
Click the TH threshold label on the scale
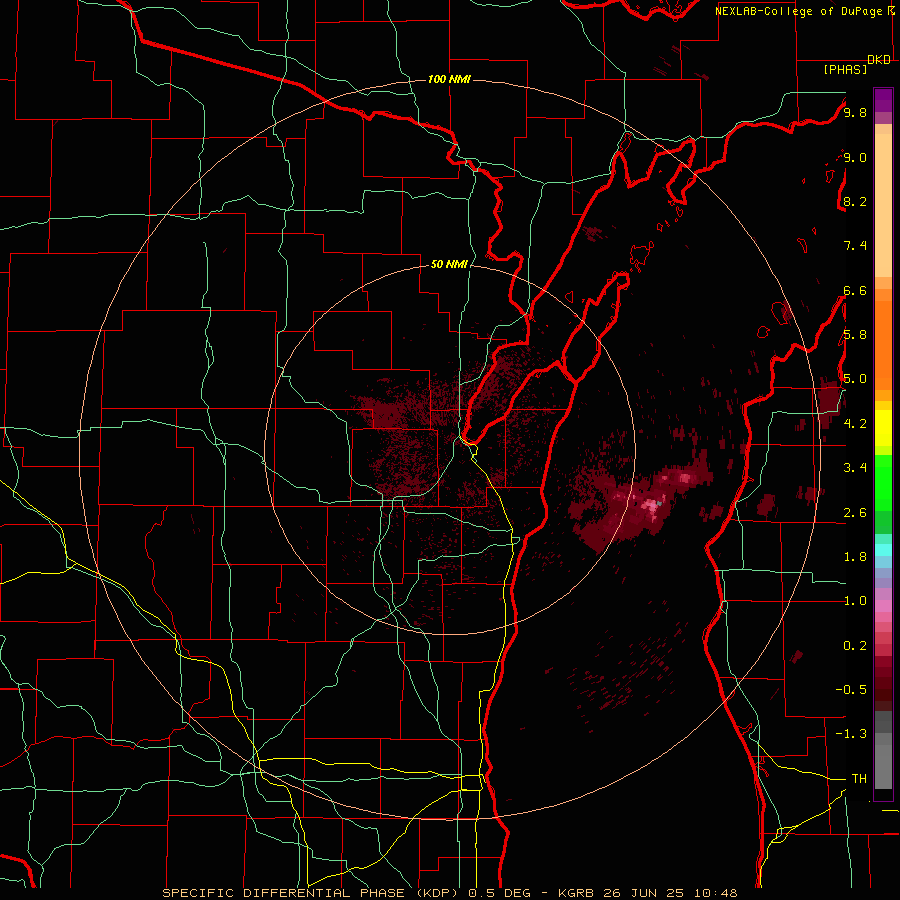click(859, 778)
